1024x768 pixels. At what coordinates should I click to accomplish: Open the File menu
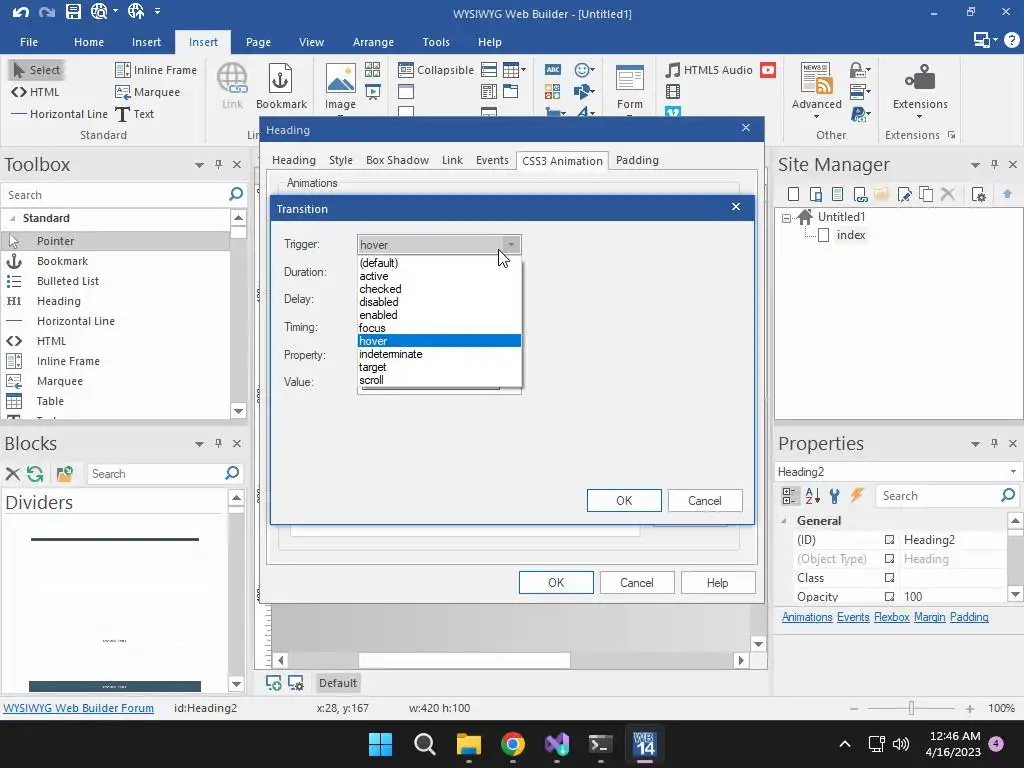point(29,42)
